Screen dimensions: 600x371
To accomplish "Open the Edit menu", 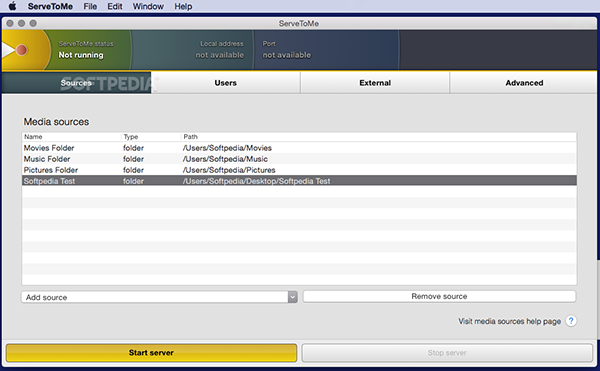I will click(115, 7).
